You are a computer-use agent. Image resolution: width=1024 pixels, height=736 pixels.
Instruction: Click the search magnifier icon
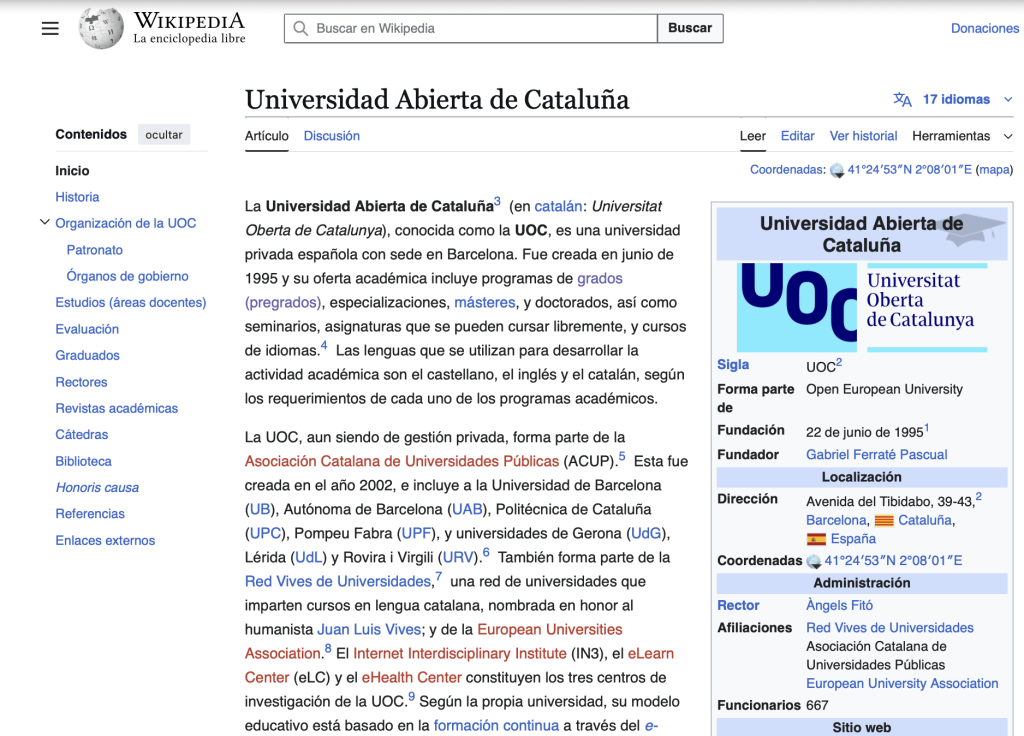click(300, 29)
